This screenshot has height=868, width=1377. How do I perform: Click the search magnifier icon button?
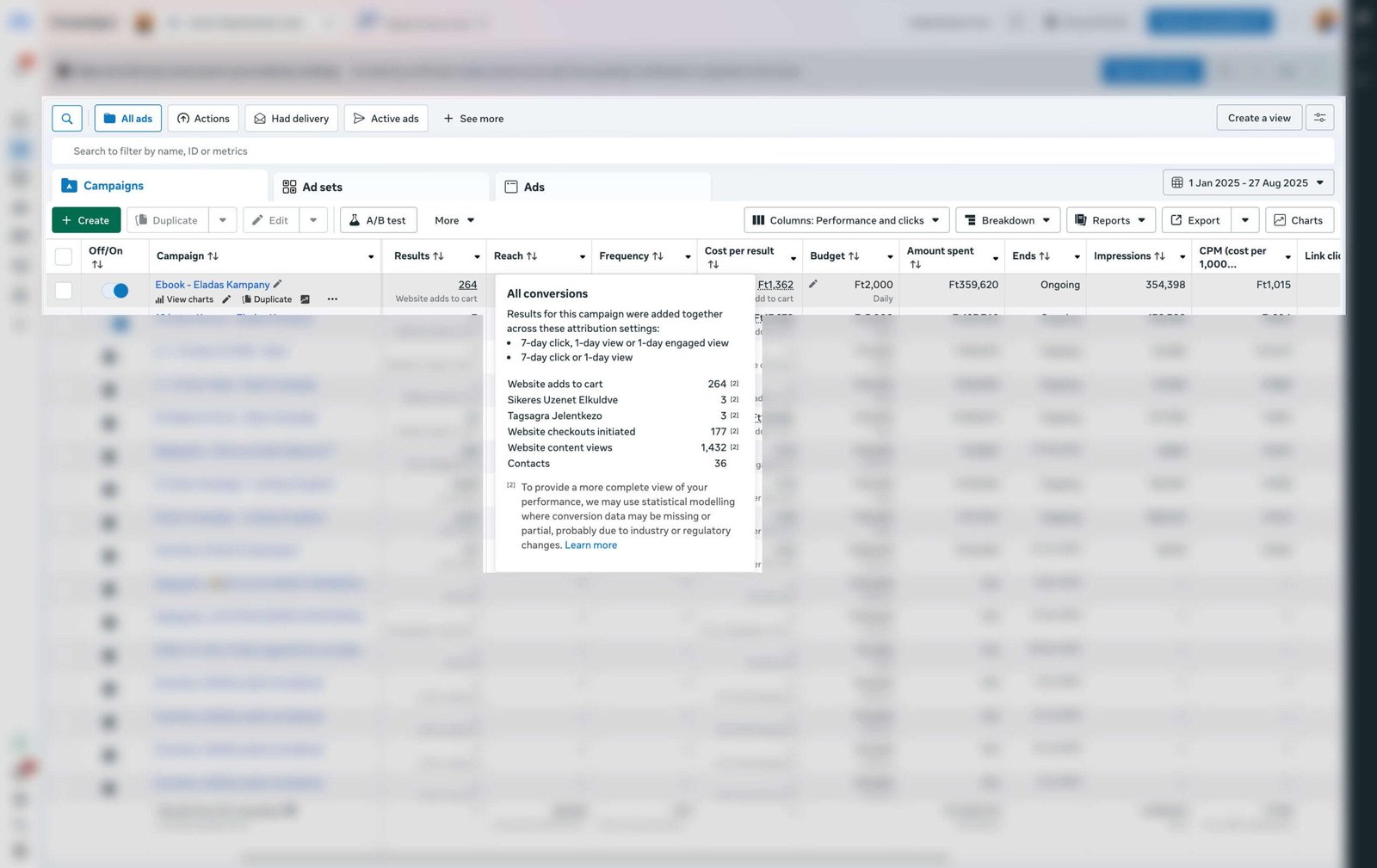(67, 119)
